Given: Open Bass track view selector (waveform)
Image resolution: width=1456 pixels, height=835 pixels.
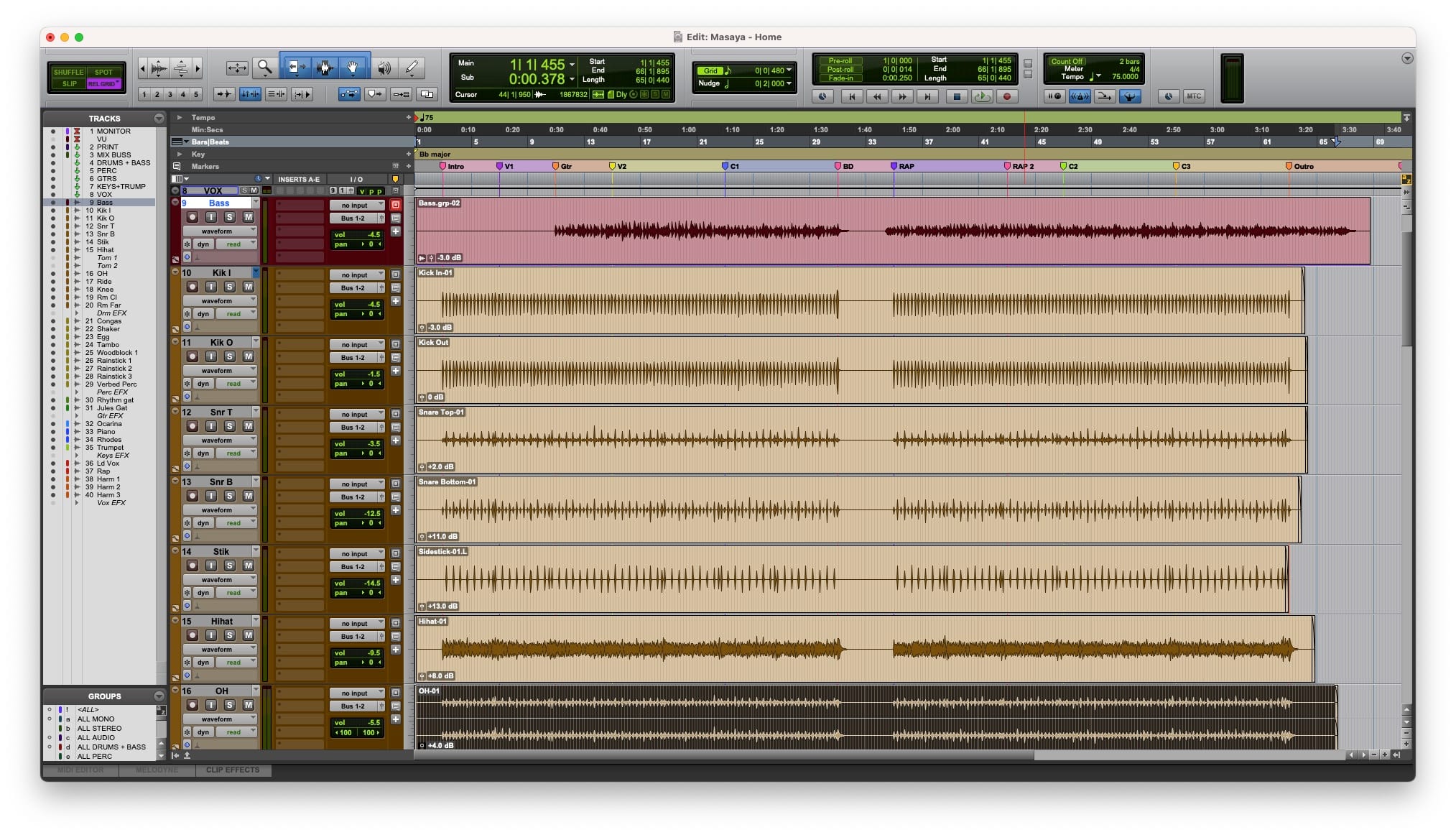Looking at the screenshot, I should (x=220, y=231).
